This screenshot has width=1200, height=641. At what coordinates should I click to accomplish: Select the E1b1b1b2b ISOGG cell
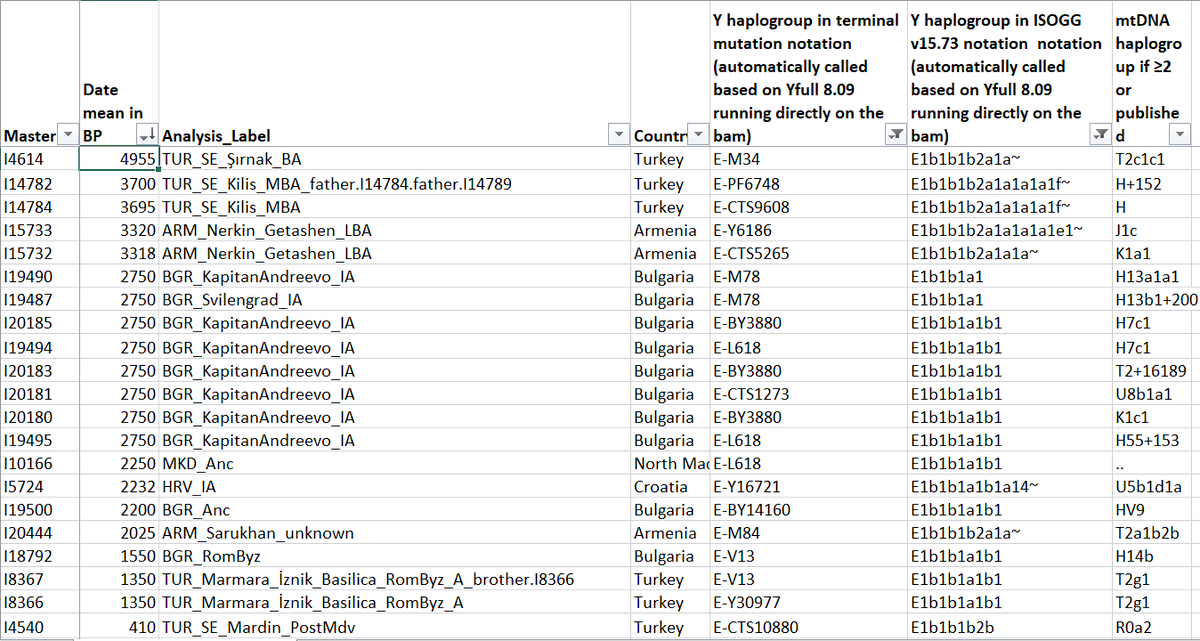[x=1009, y=627]
